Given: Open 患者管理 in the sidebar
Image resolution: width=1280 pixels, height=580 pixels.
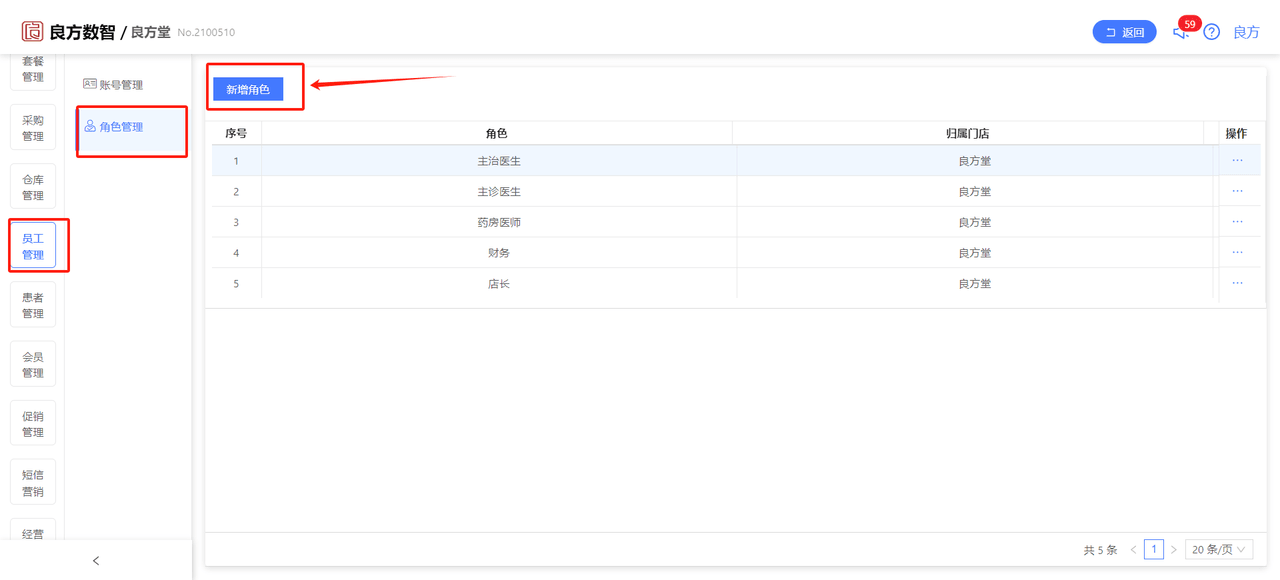Looking at the screenshot, I should pos(33,305).
